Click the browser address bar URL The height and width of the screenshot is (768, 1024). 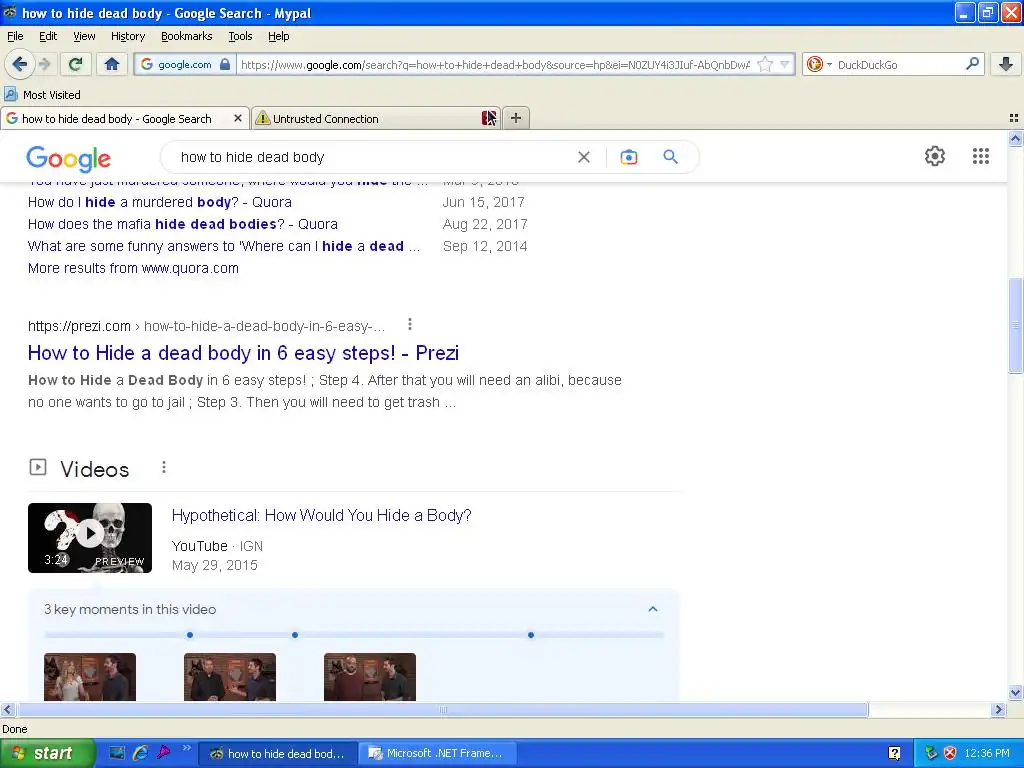(x=495, y=64)
